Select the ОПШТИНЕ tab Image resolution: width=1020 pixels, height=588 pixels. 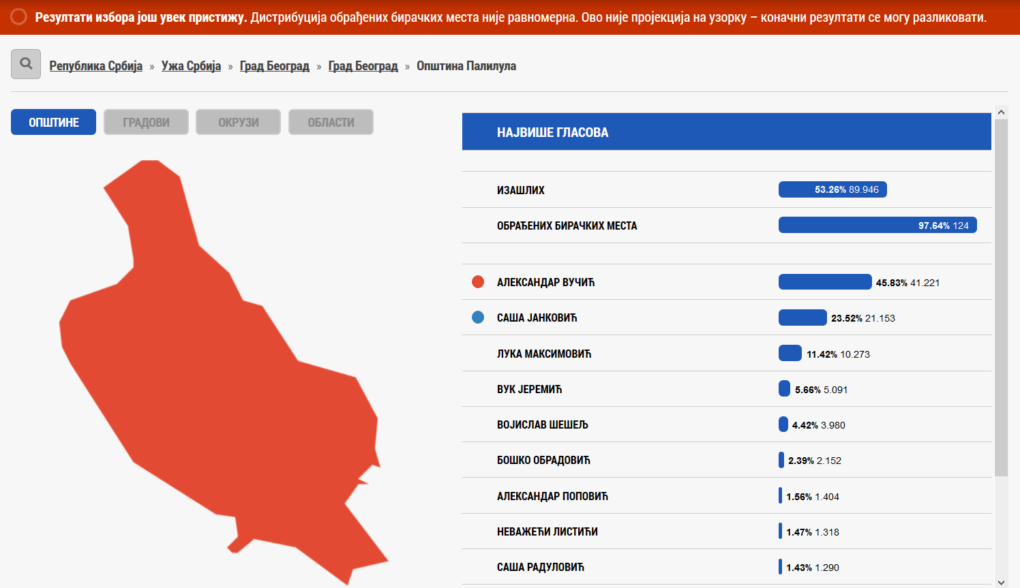[53, 122]
